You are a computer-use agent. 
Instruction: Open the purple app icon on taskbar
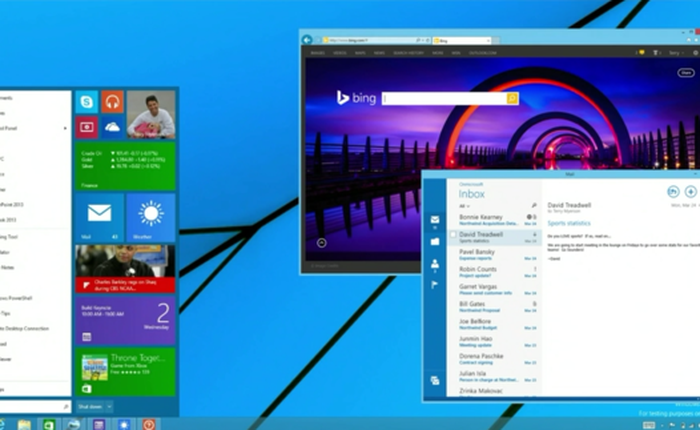point(99,424)
